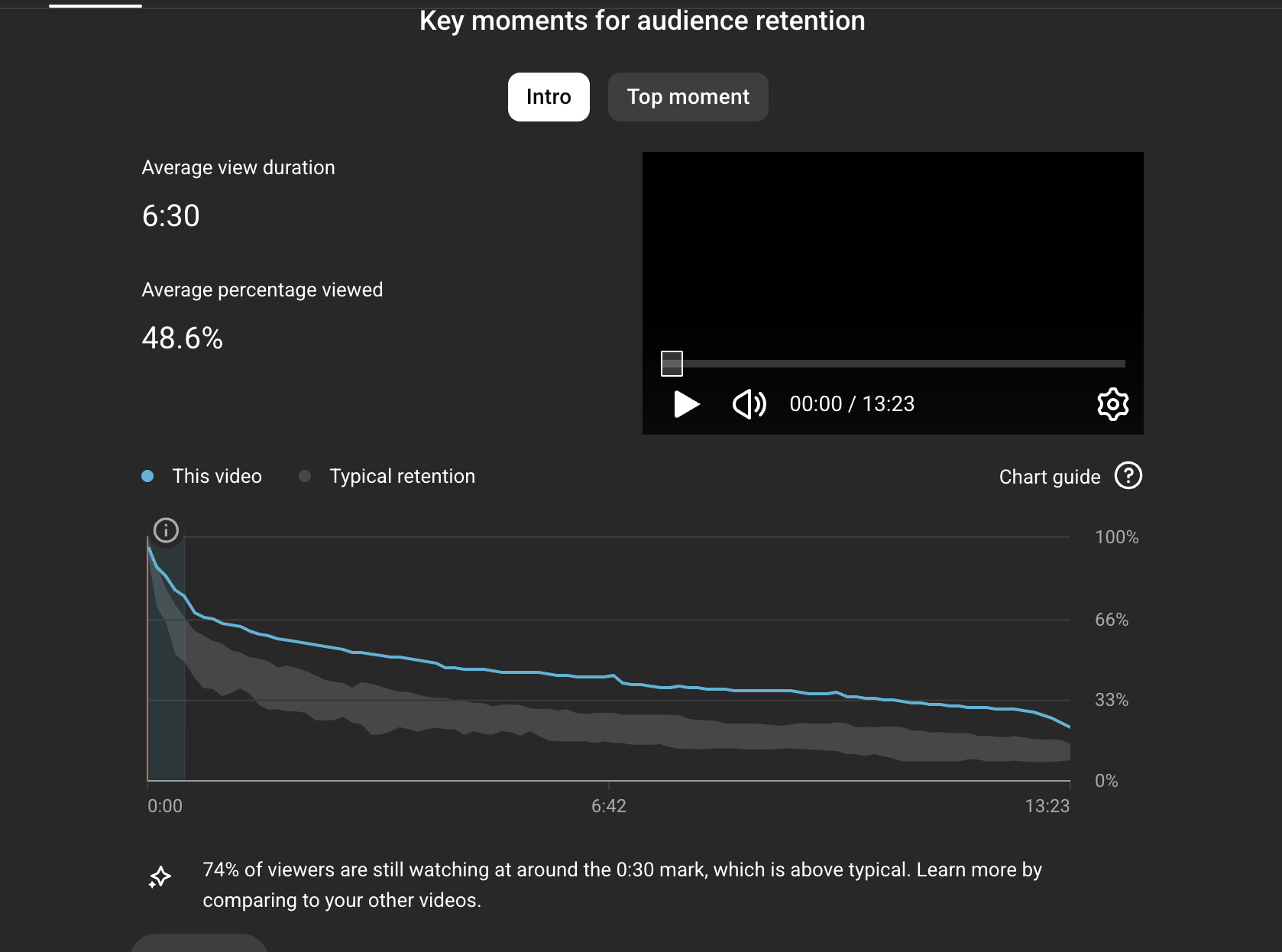Viewport: 1282px width, 952px height.
Task: Click the volume icon in the video player
Action: tap(749, 404)
